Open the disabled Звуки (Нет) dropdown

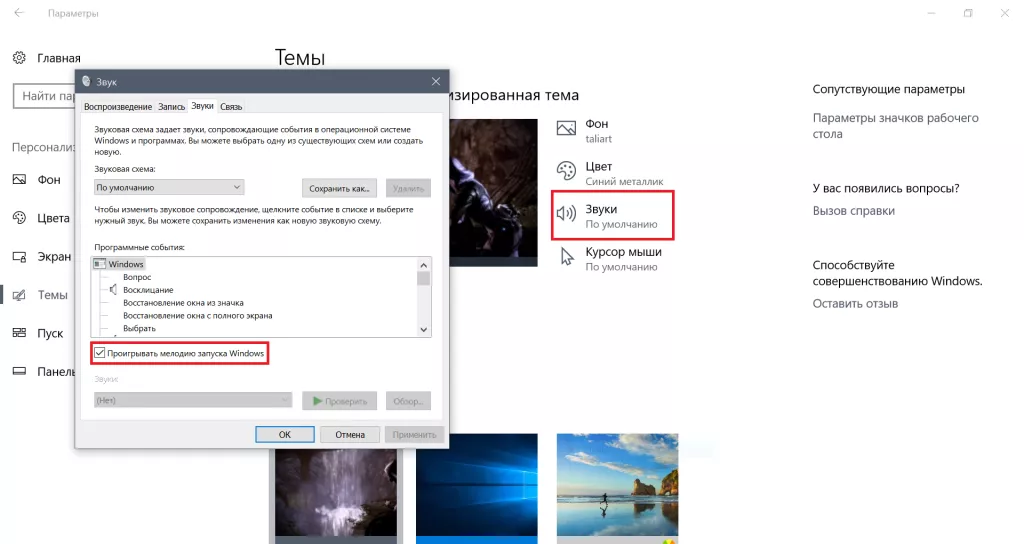click(x=193, y=400)
